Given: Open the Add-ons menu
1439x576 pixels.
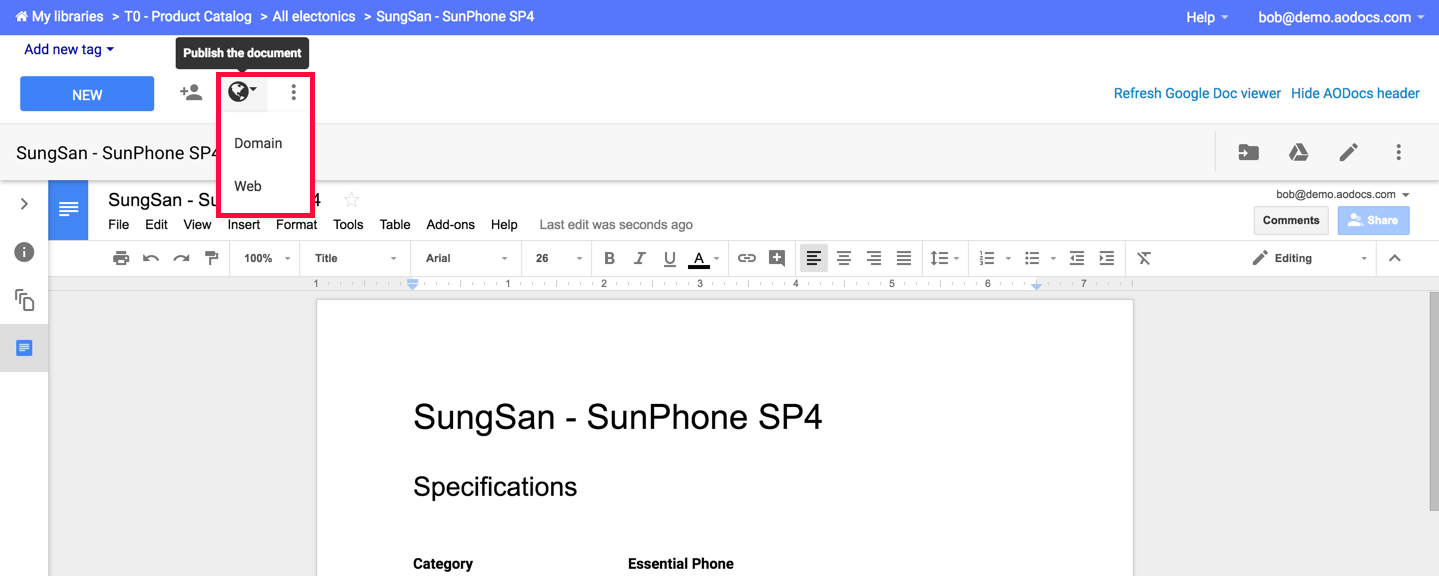Looking at the screenshot, I should [x=451, y=225].
